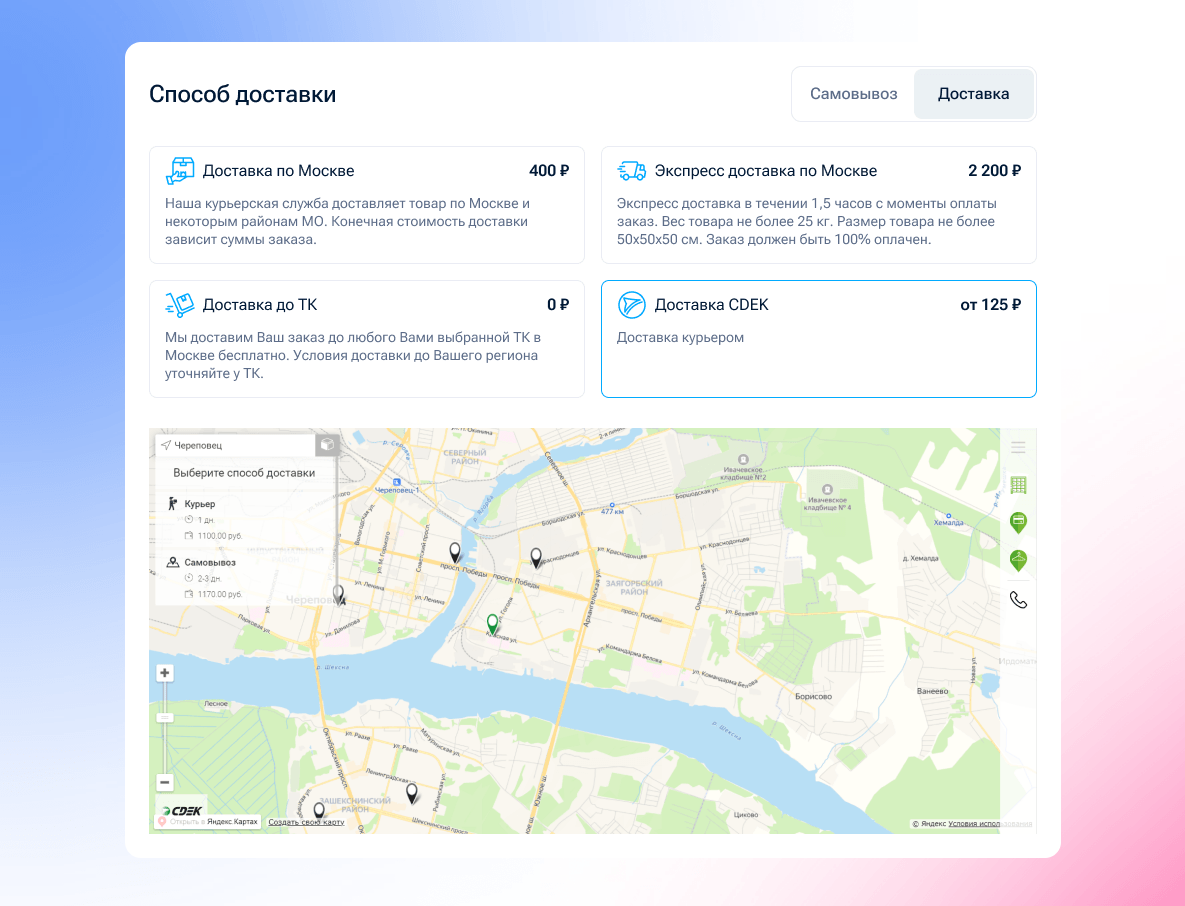Image resolution: width=1185 pixels, height=906 pixels.
Task: Select the Доставка до ТК option card
Action: click(367, 339)
